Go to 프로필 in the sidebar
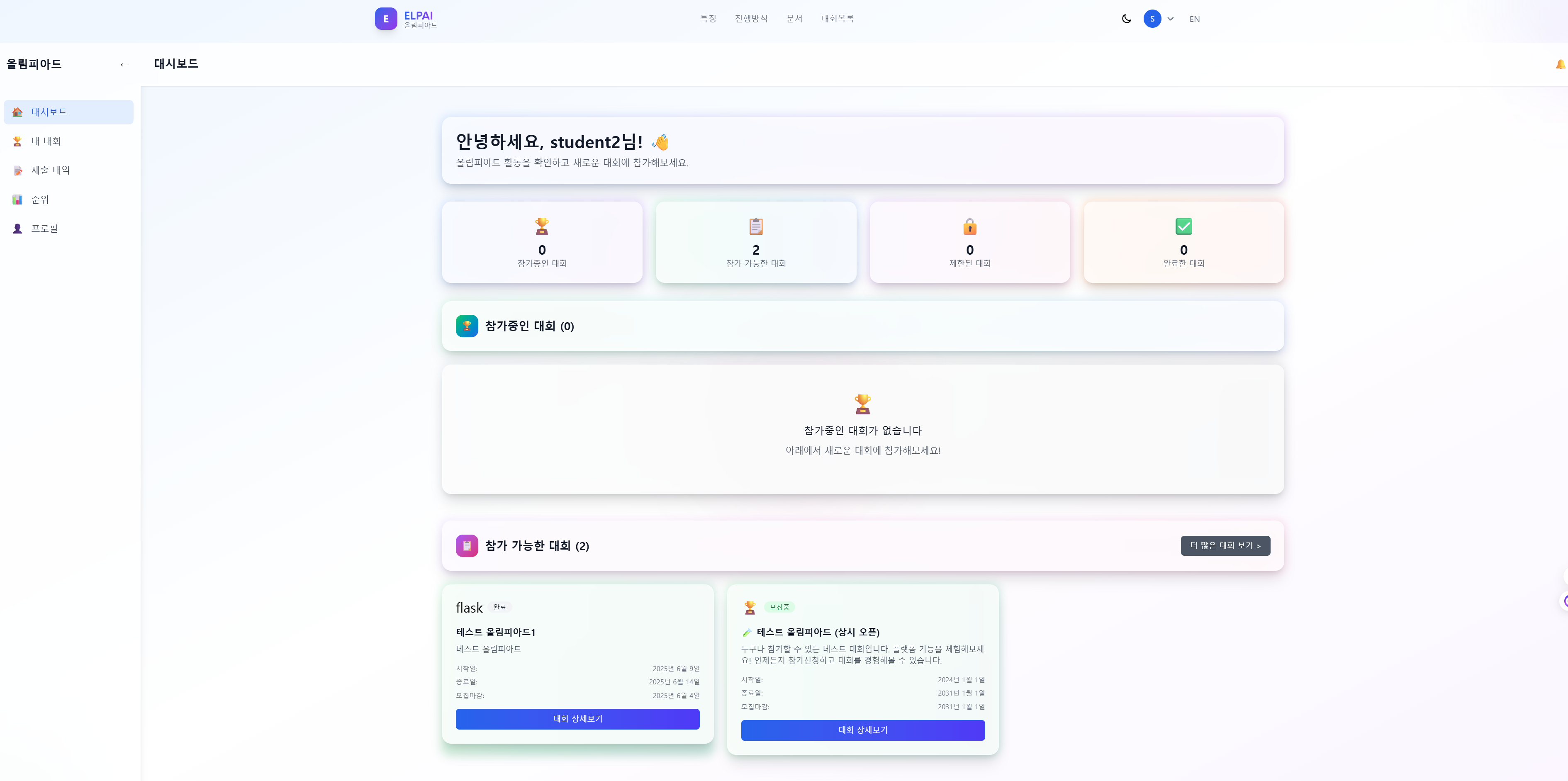Screen dimensions: 1568x781 tap(69, 228)
